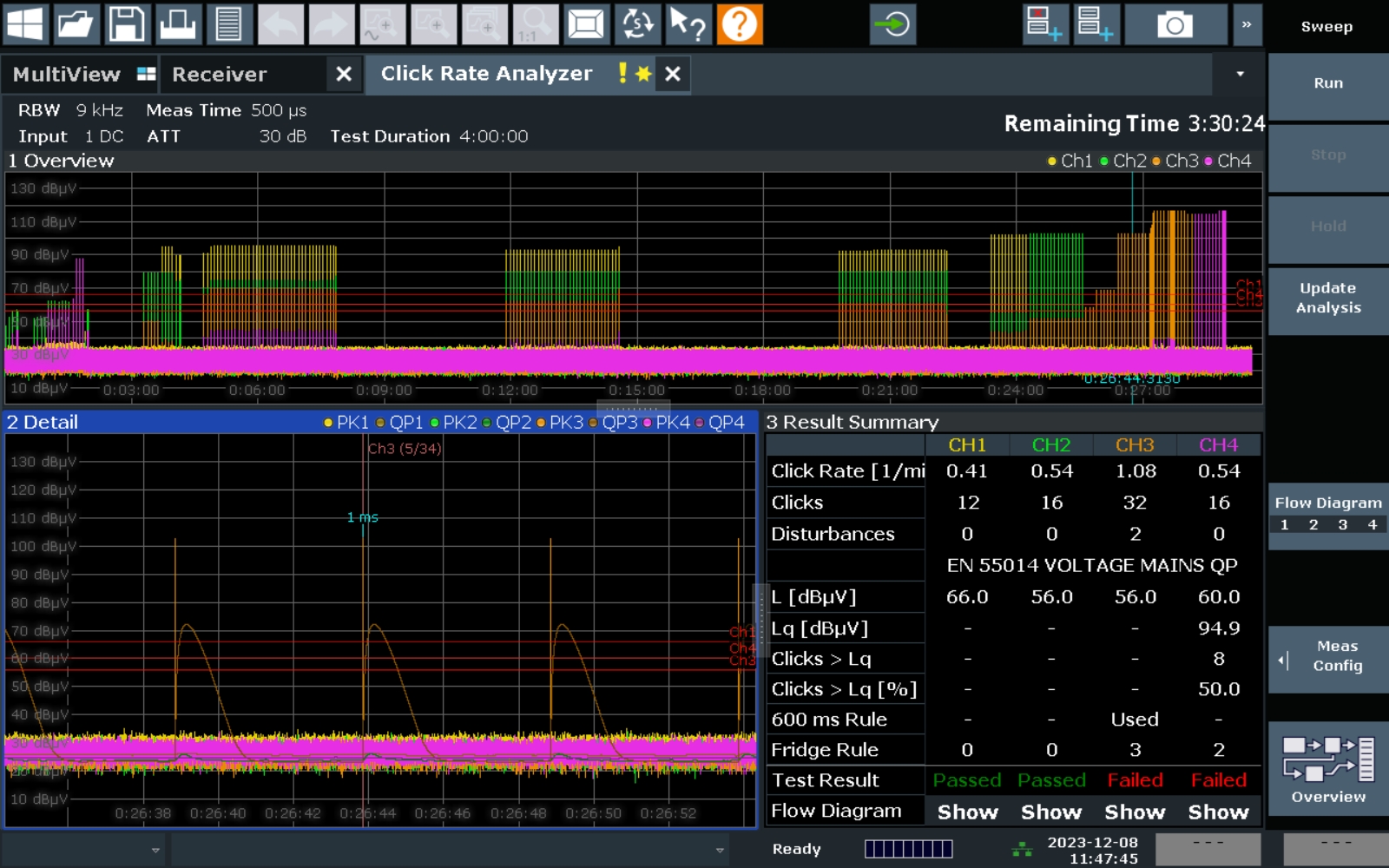The image size is (1389, 868).
Task: Select the second zoom magnifier tool
Action: click(433, 23)
